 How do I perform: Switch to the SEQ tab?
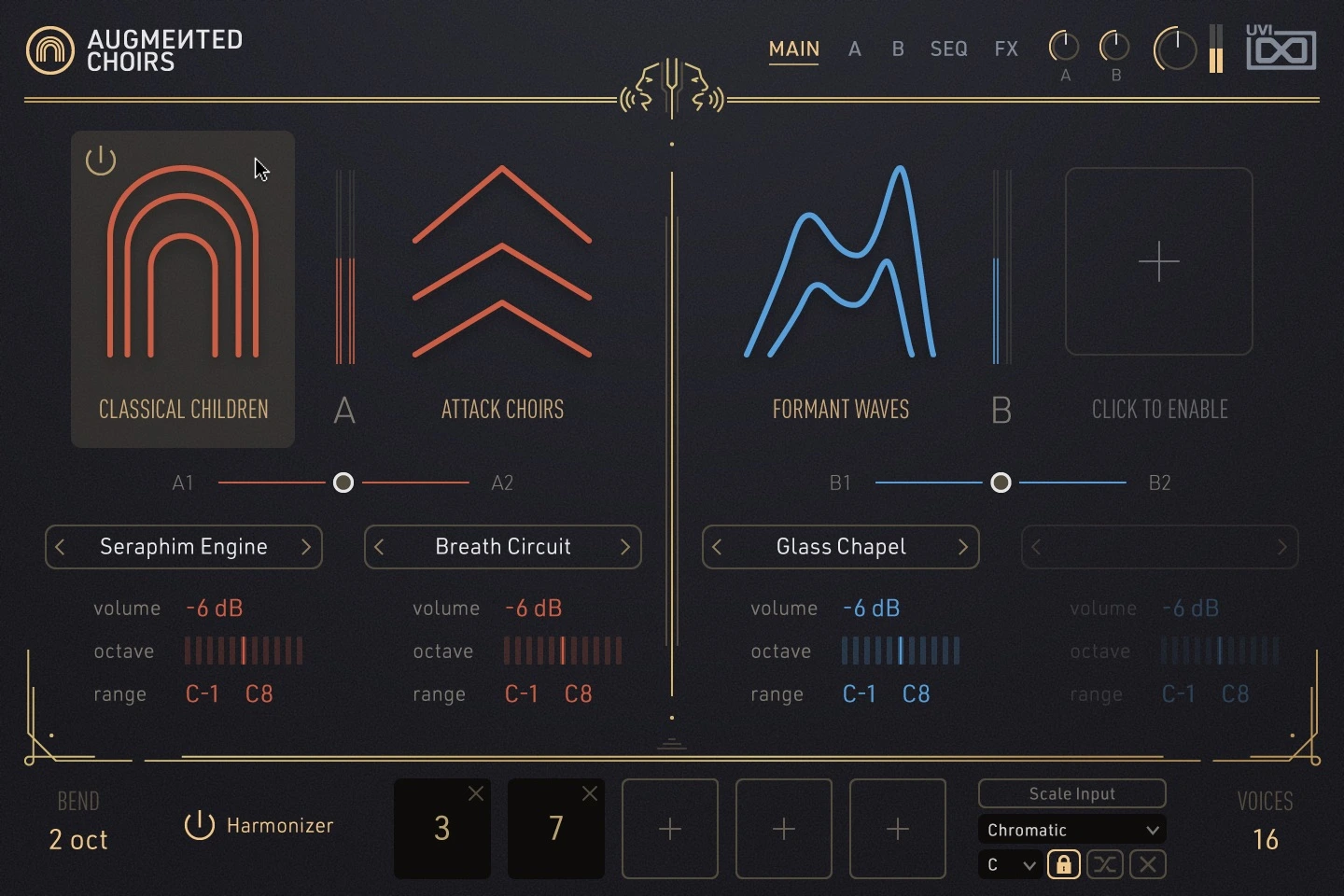948,49
